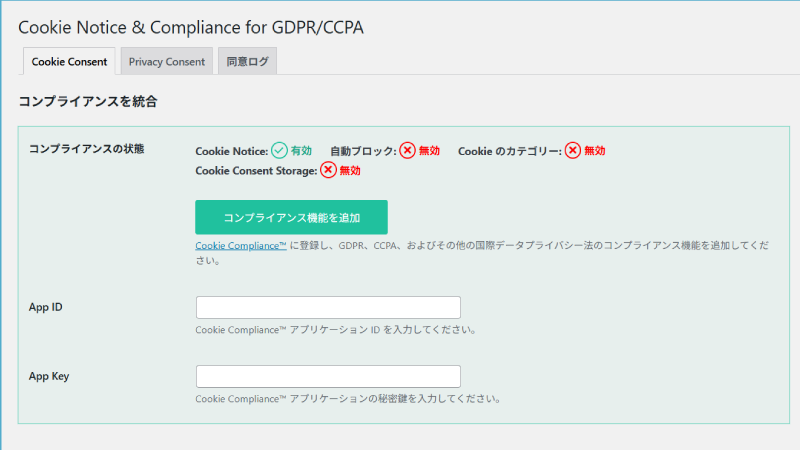800x450 pixels.
Task: Click the Cookie Notice & Compliance page title
Action: pyautogui.click(x=190, y=27)
